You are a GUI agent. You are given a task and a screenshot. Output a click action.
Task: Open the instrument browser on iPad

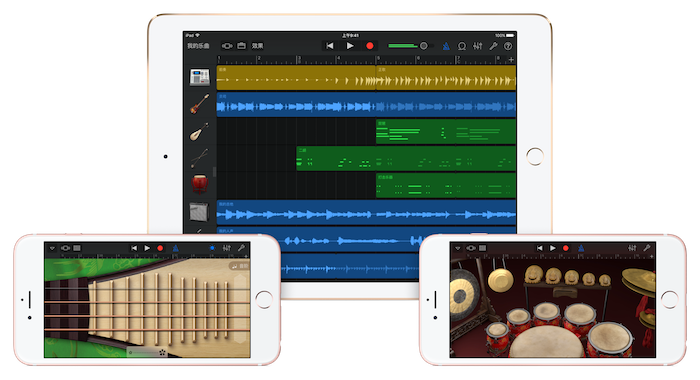click(227, 46)
